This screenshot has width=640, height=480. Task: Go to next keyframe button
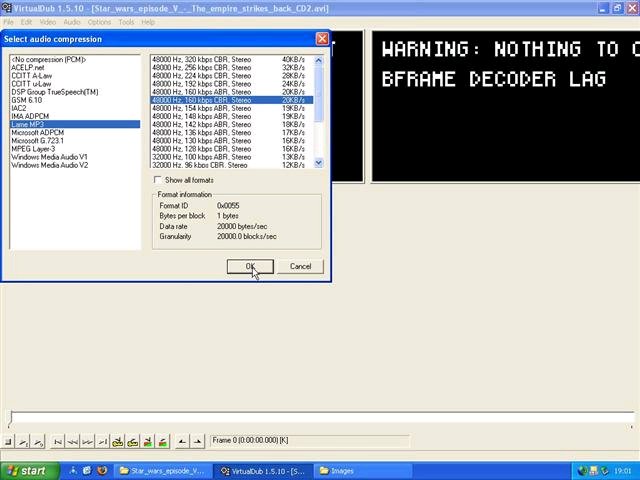click(132, 442)
